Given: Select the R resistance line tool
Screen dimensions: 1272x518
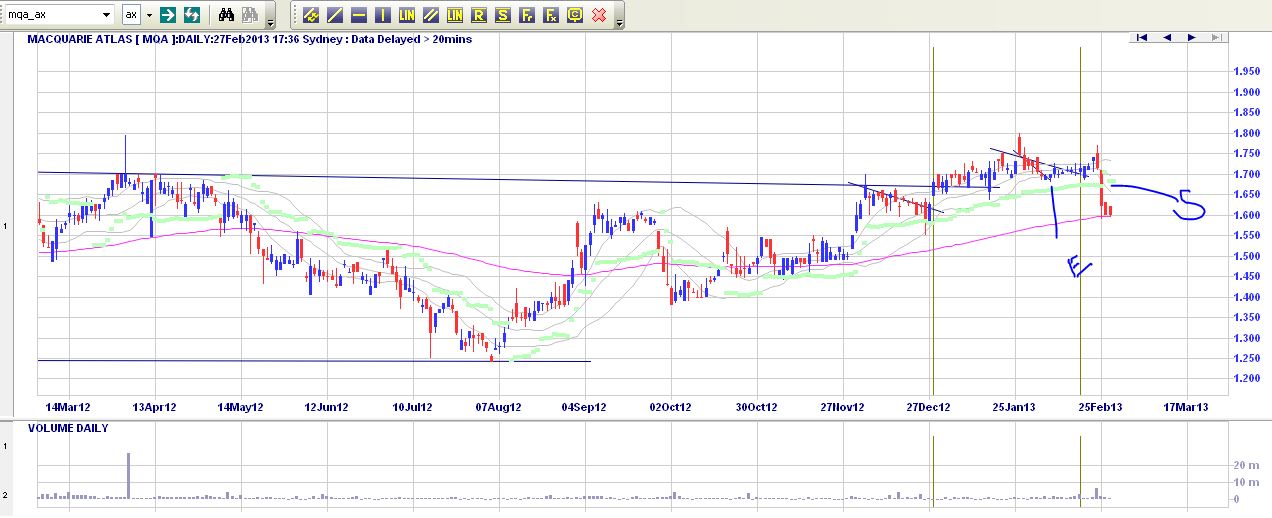Looking at the screenshot, I should click(478, 15).
